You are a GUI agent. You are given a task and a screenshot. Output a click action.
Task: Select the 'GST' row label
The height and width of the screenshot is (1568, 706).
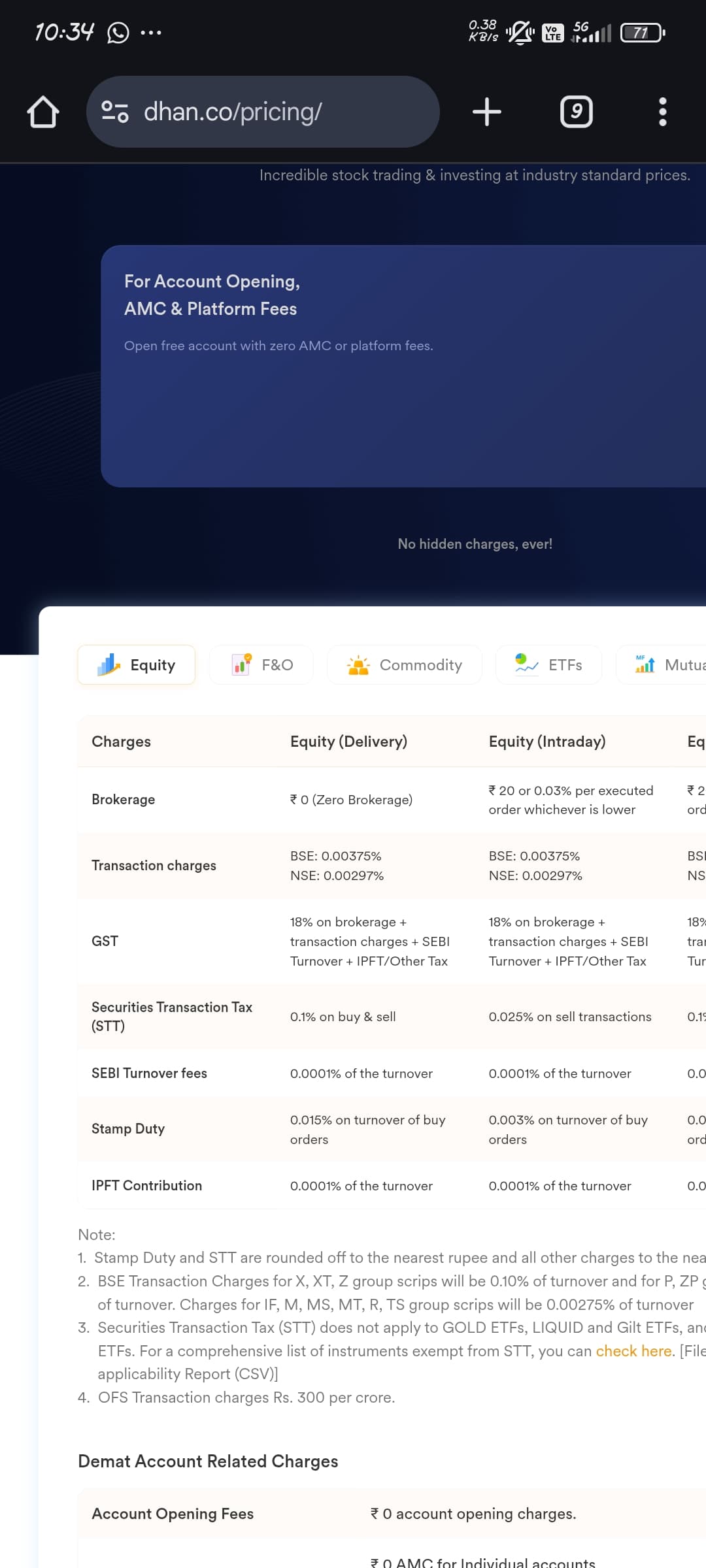pyautogui.click(x=105, y=941)
